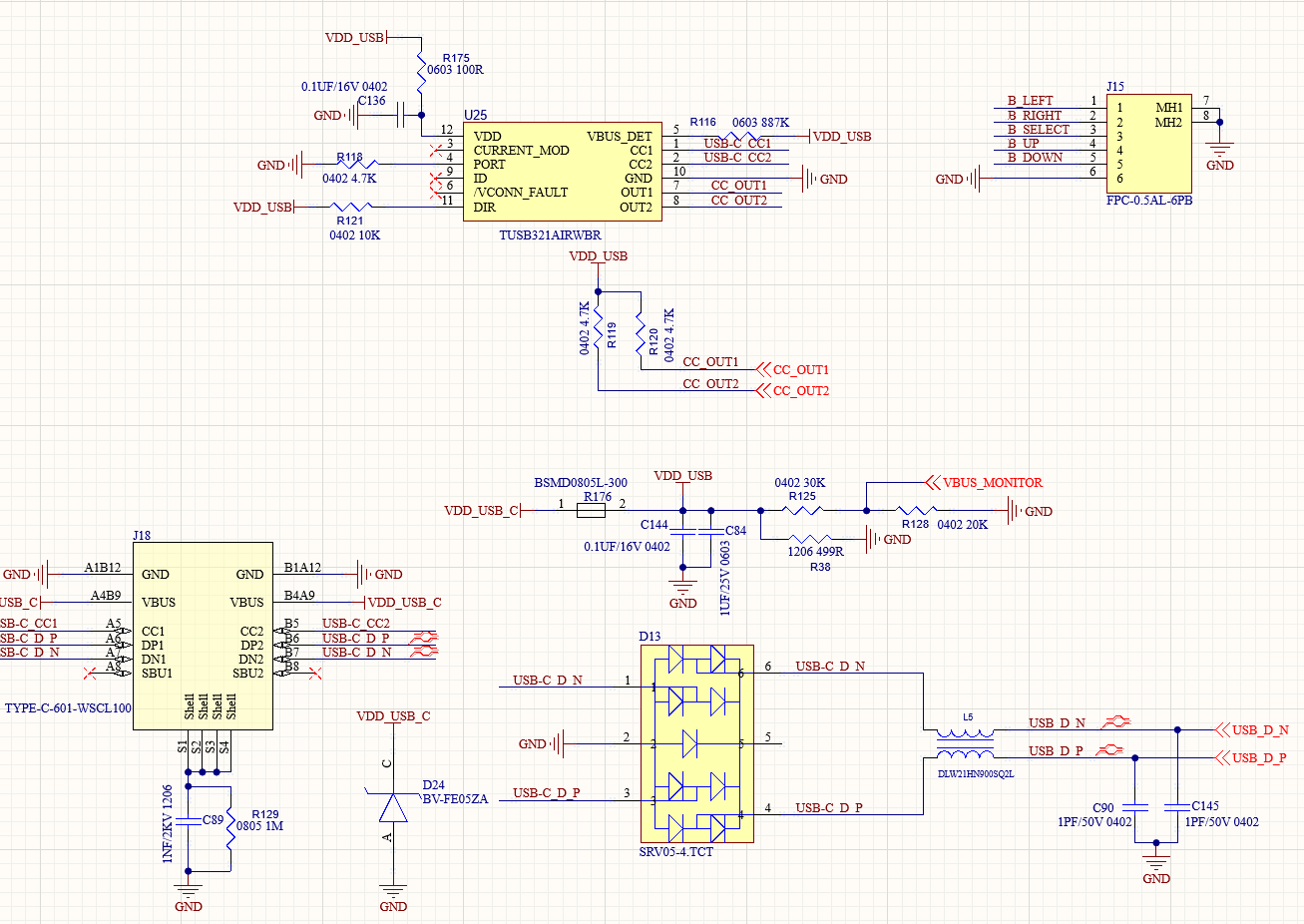The image size is (1304, 924).
Task: Click the VDD_USB power label above R175
Action: (355, 38)
